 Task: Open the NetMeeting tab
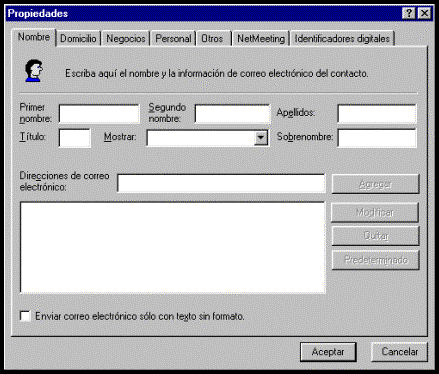point(261,39)
